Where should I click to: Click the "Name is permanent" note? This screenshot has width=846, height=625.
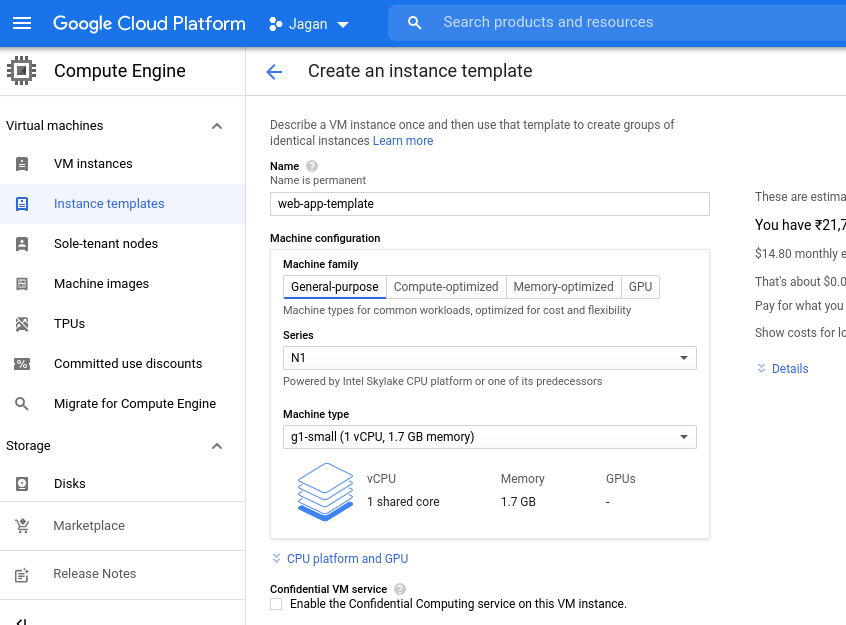[x=318, y=180]
